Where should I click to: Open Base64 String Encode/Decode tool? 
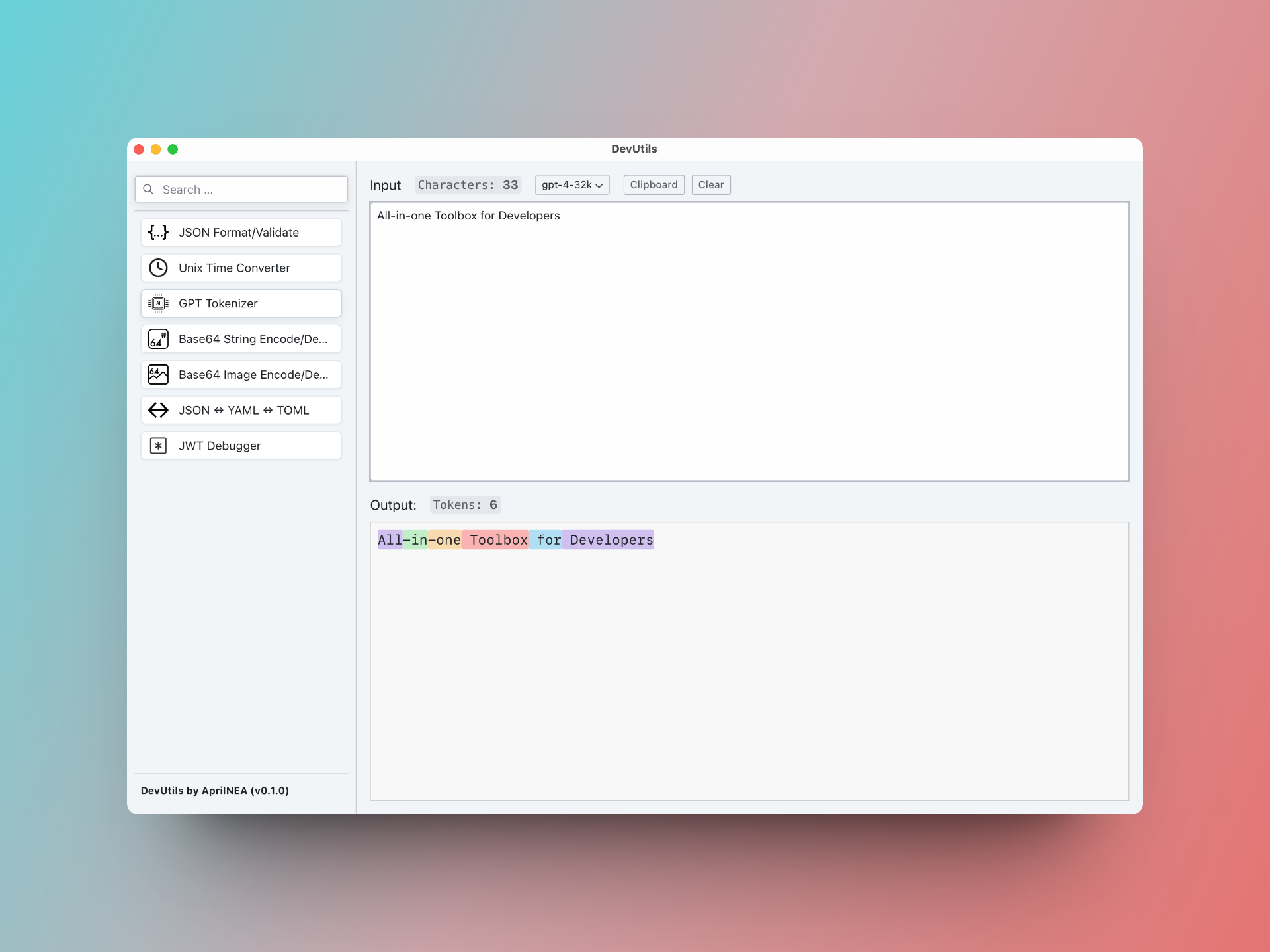(x=241, y=339)
